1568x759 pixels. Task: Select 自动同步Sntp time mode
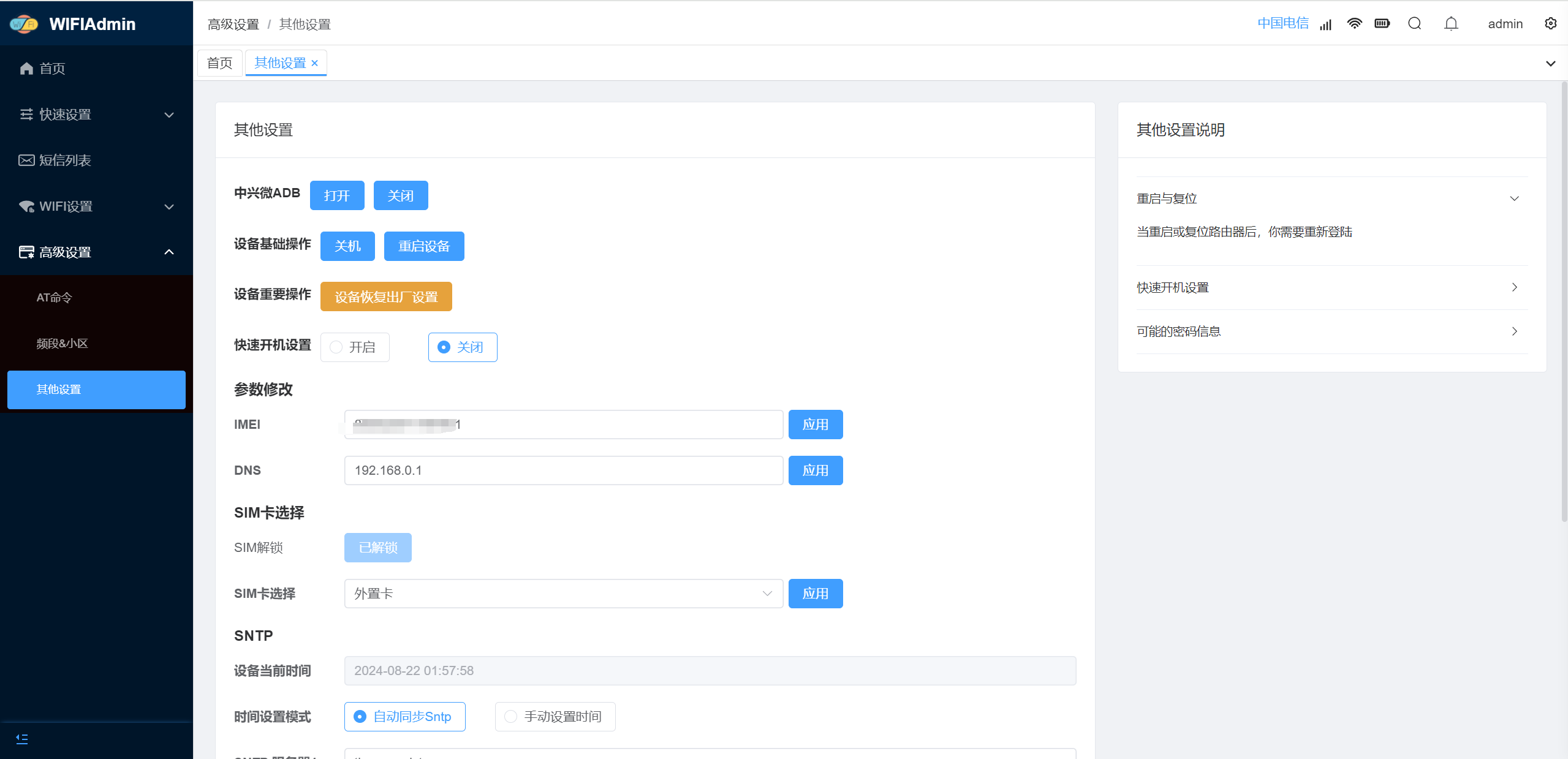tap(405, 717)
